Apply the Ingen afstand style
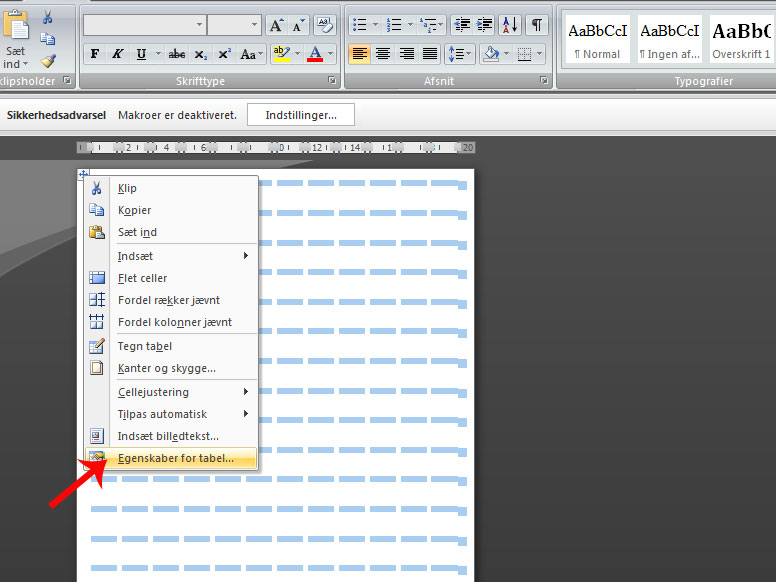Screen dimensions: 776x582 (x=670, y=40)
